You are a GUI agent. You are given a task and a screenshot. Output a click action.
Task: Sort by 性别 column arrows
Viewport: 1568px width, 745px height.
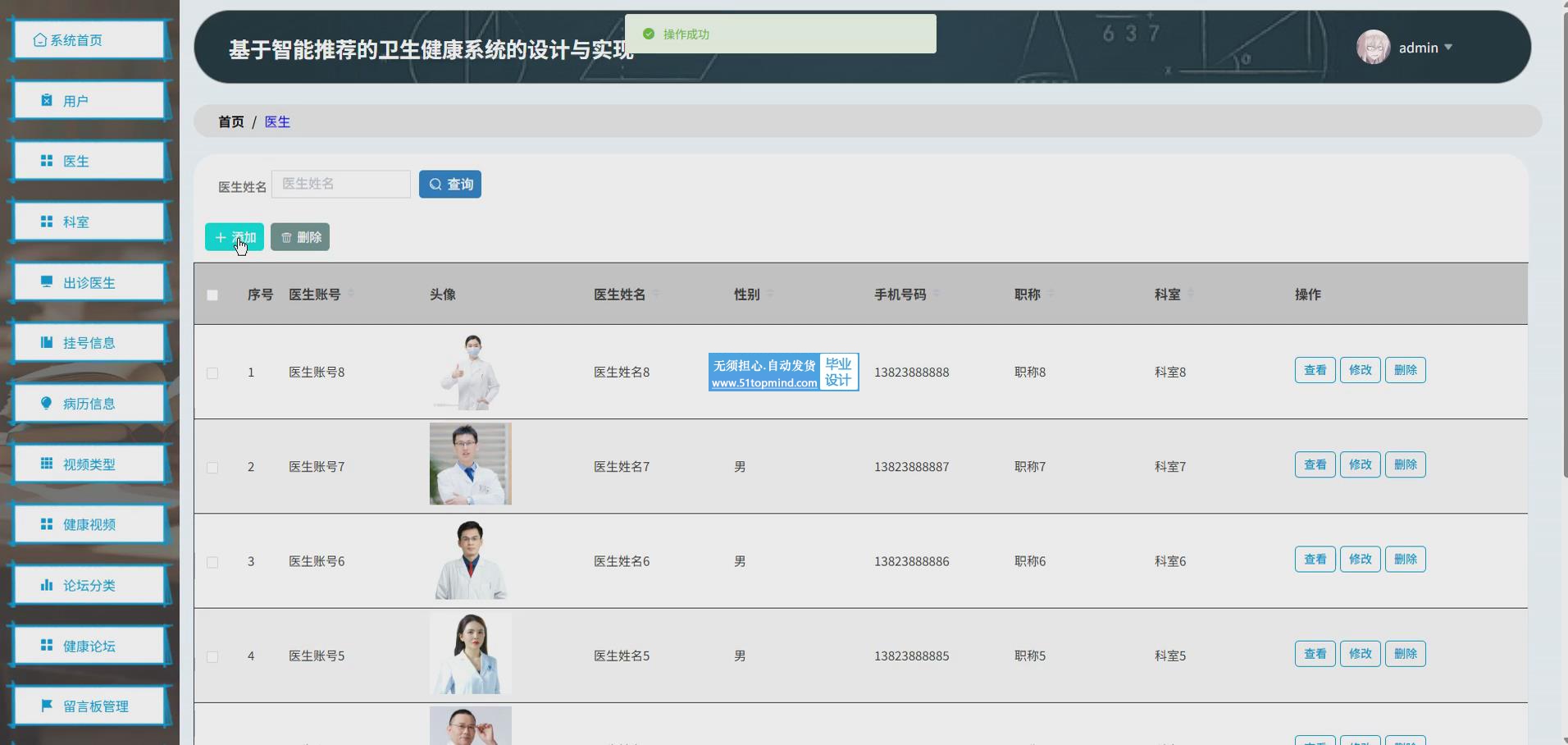pos(770,294)
